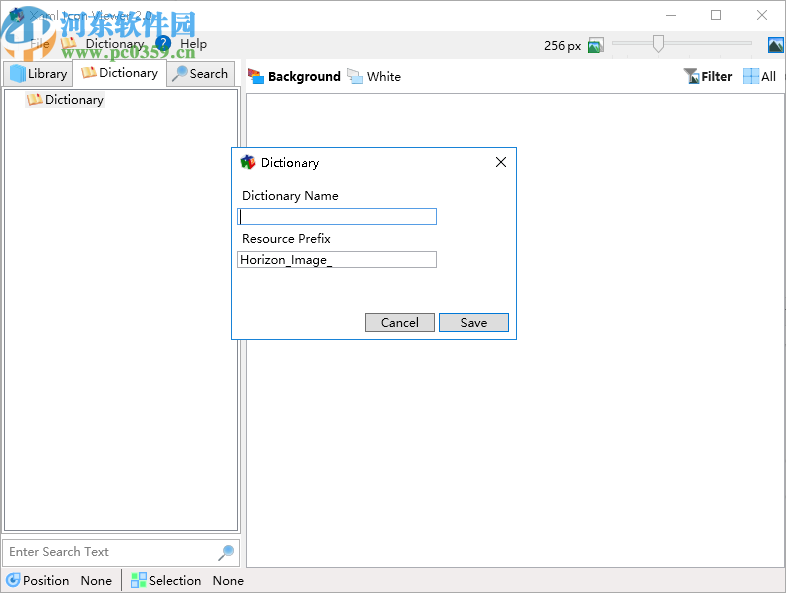The width and height of the screenshot is (786, 593).
Task: Click the book icon beside Dictionary node
Action: point(35,99)
